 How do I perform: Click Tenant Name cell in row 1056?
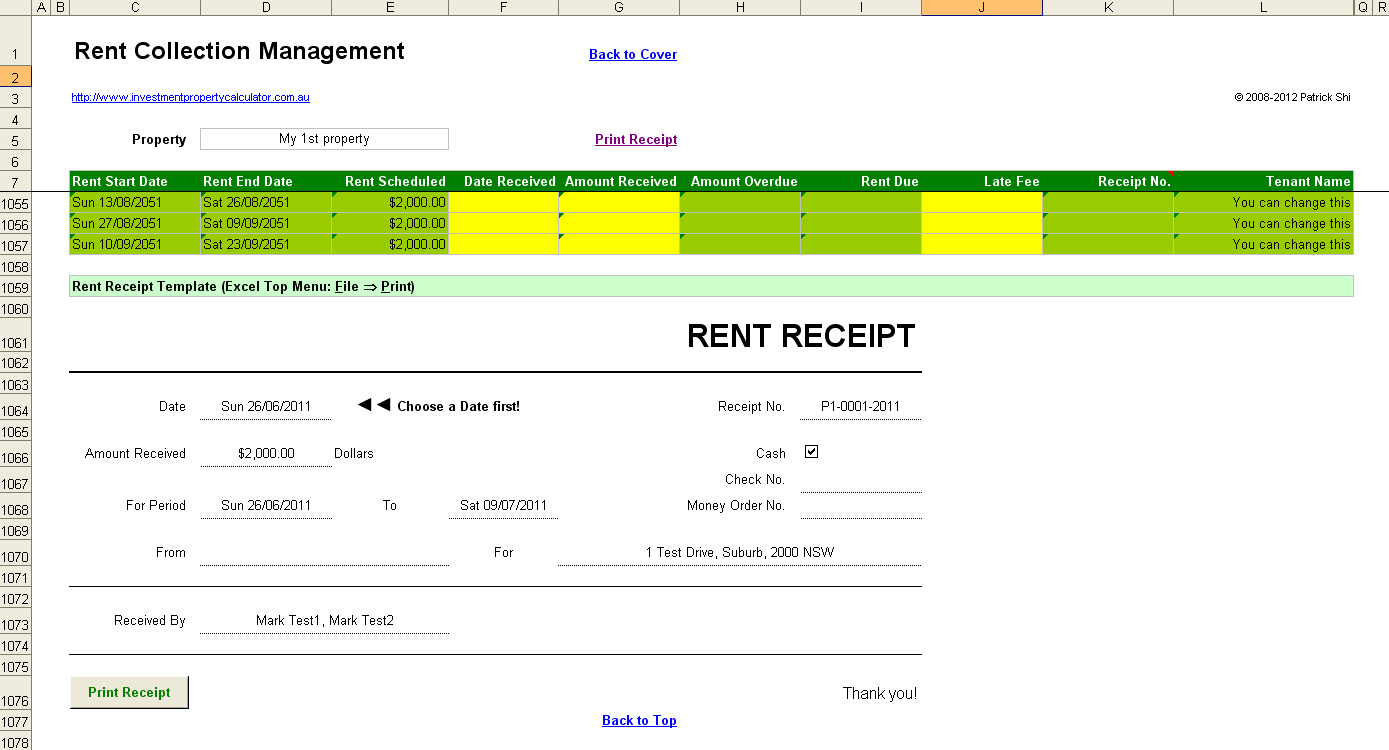pos(1263,224)
